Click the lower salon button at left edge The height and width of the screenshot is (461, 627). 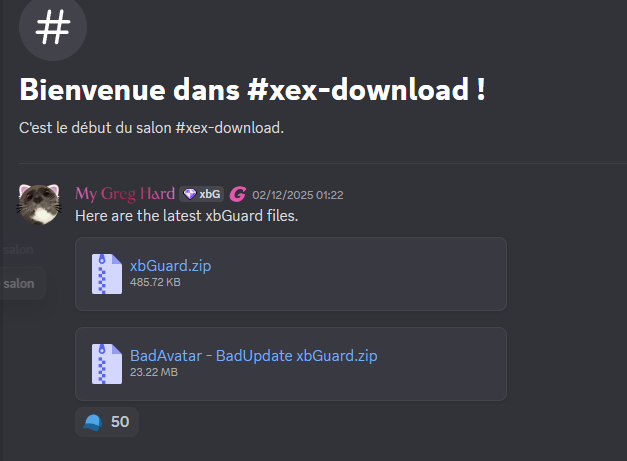point(23,283)
